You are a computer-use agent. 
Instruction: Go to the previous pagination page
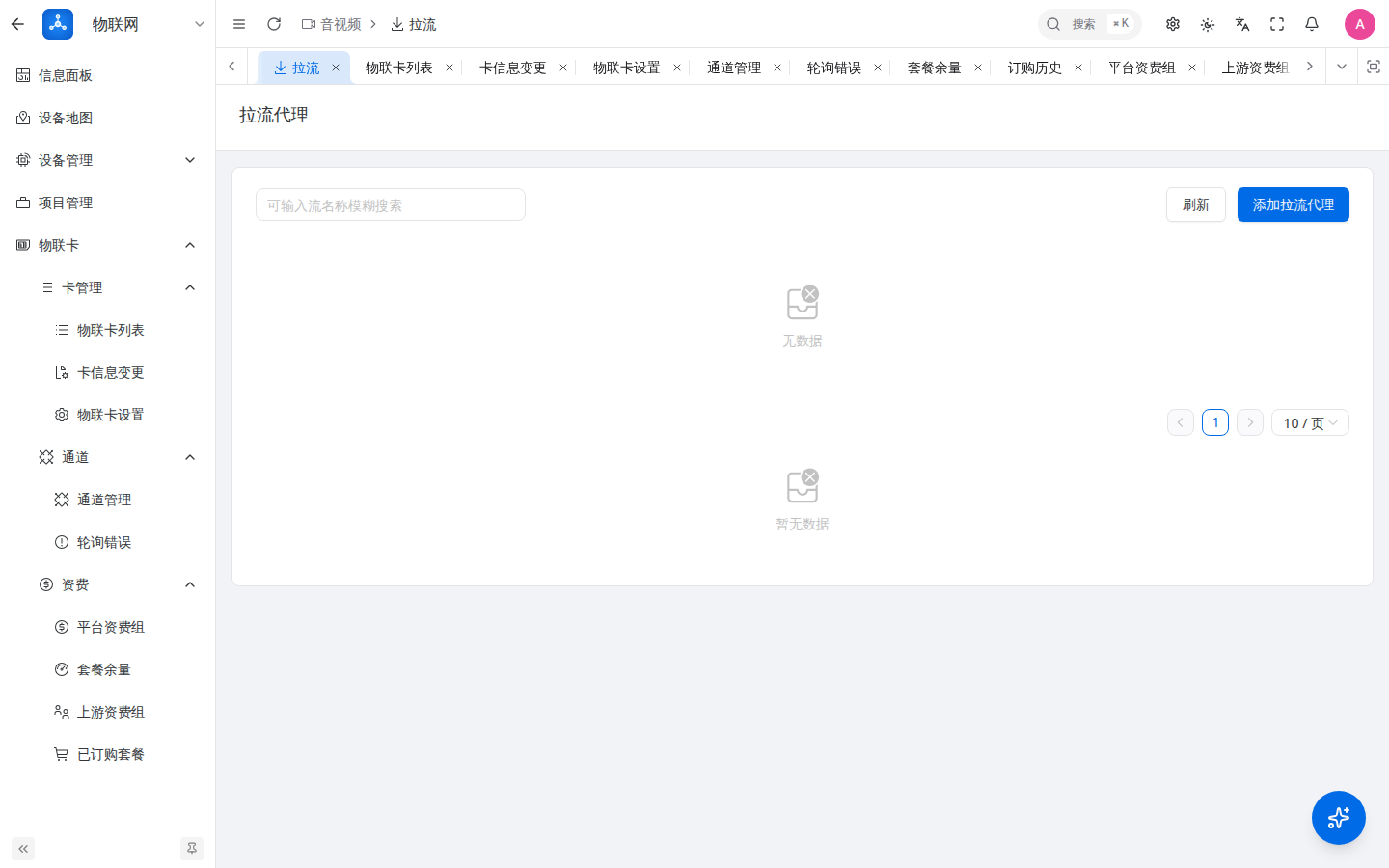click(x=1181, y=422)
